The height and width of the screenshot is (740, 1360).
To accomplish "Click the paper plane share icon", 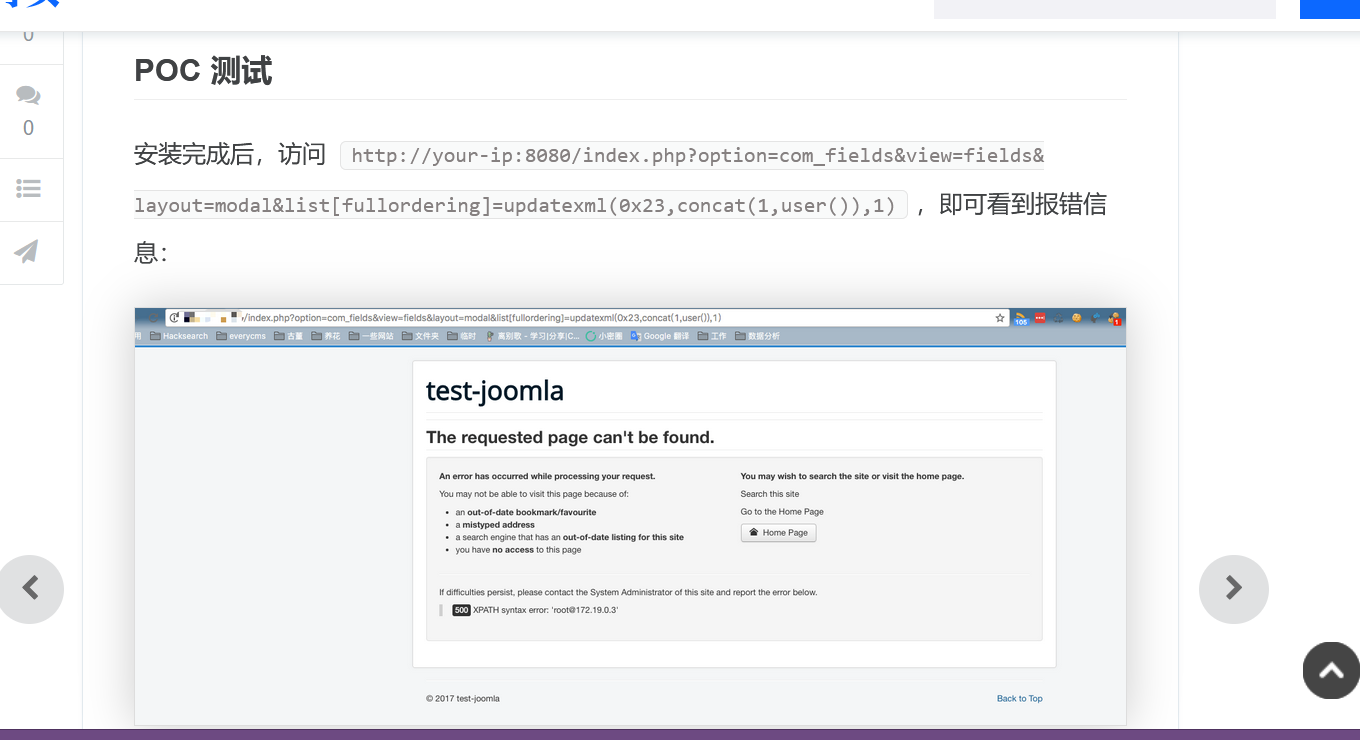I will 27,251.
